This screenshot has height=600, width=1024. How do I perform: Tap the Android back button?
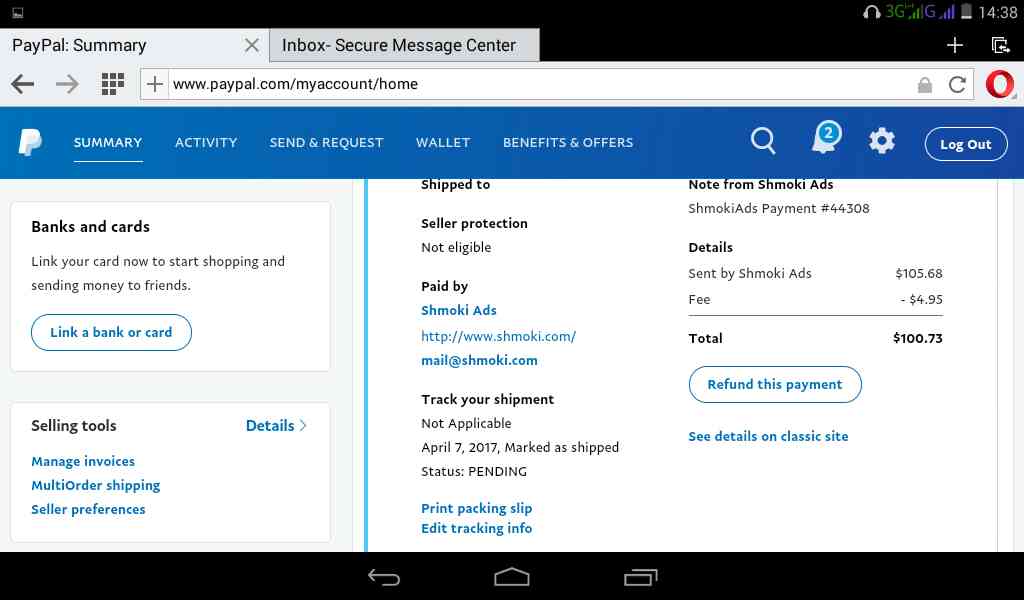(384, 577)
